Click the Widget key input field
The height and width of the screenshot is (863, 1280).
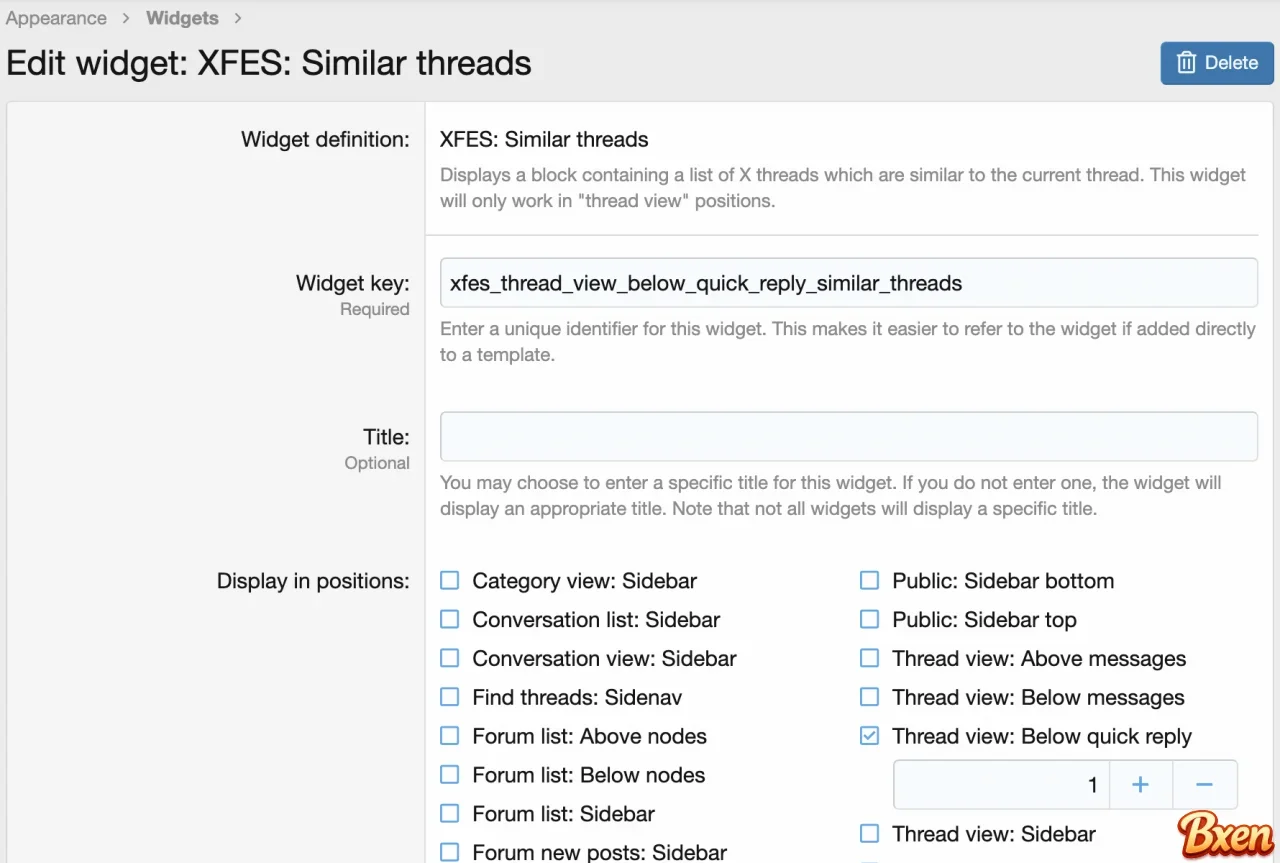click(x=849, y=283)
